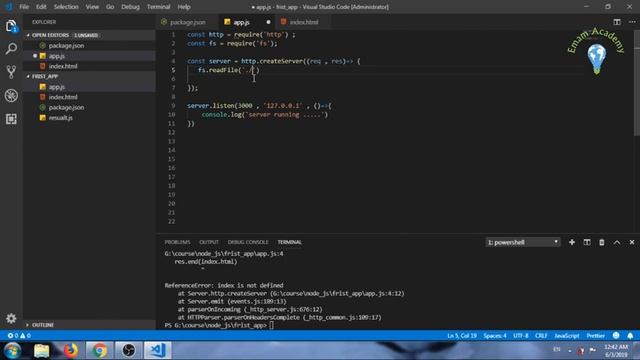Image resolution: width=640 pixels, height=360 pixels.
Task: Open the Selection menu
Action: pyautogui.click(x=66, y=7)
